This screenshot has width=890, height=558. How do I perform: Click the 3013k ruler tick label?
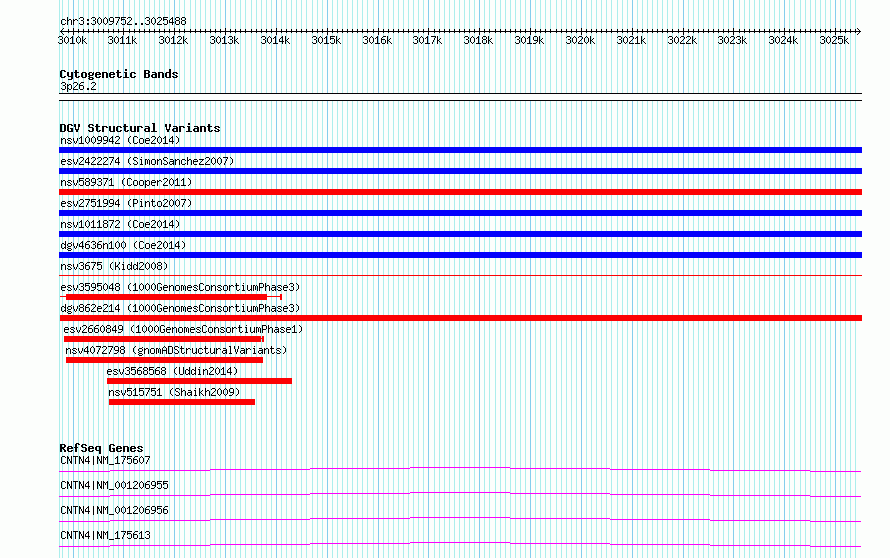[x=224, y=40]
